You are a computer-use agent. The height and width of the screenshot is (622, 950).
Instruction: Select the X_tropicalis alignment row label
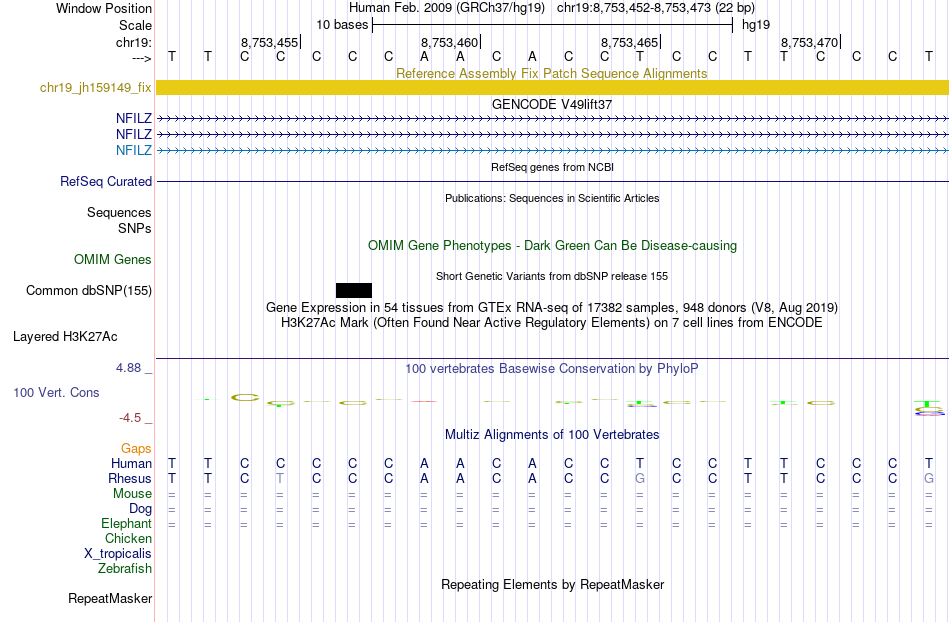coord(118,553)
